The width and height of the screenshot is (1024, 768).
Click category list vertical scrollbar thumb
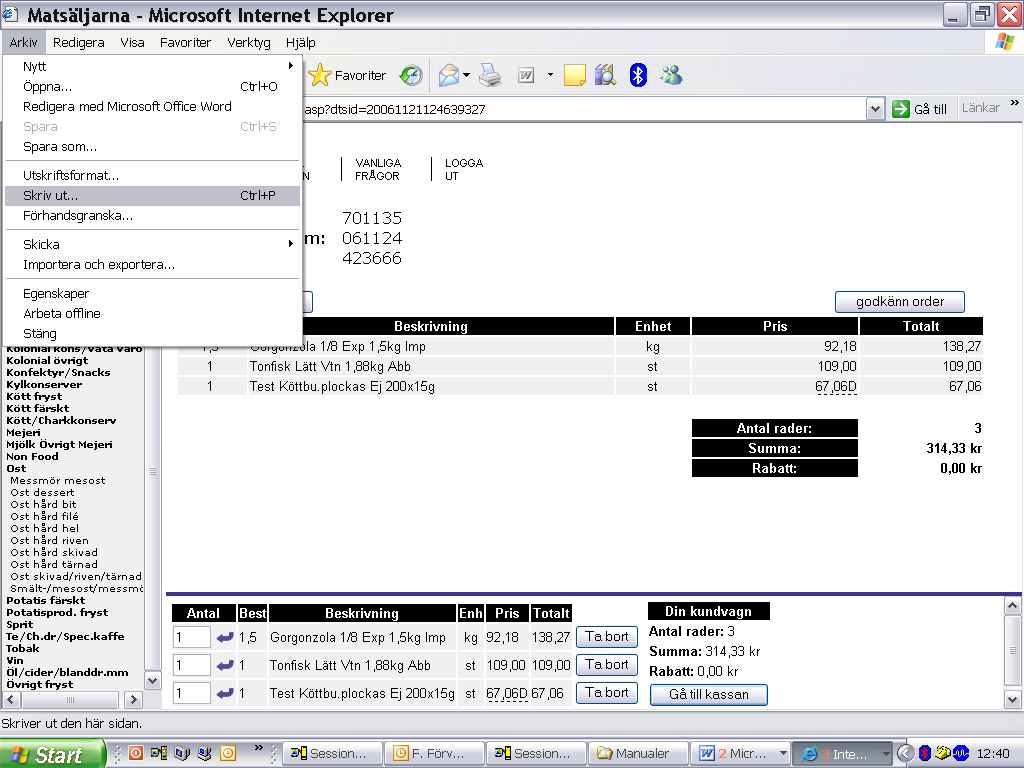[153, 471]
